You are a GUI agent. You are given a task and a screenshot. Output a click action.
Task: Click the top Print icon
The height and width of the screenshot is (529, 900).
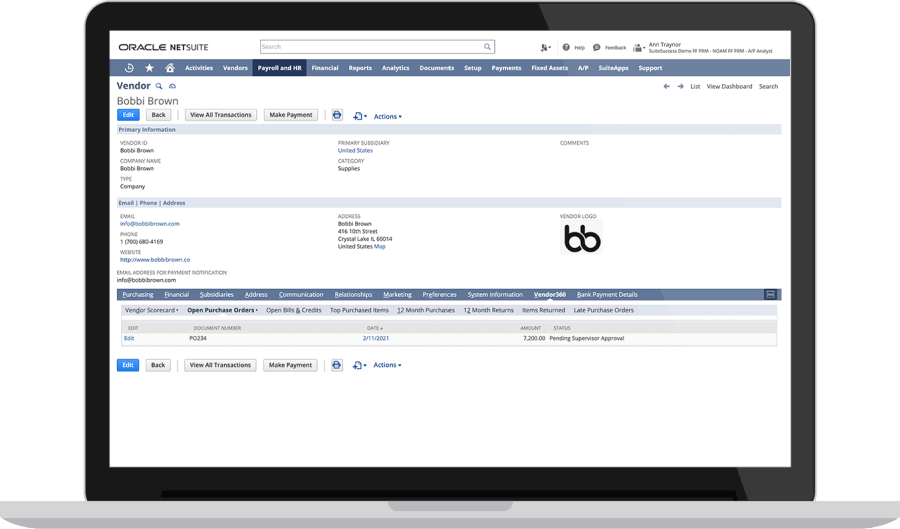(337, 115)
